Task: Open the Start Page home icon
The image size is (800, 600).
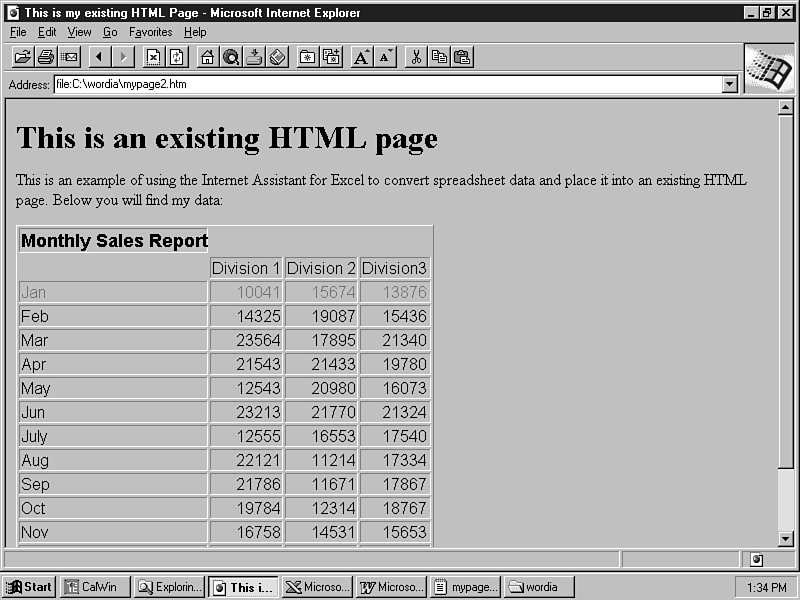Action: click(207, 57)
